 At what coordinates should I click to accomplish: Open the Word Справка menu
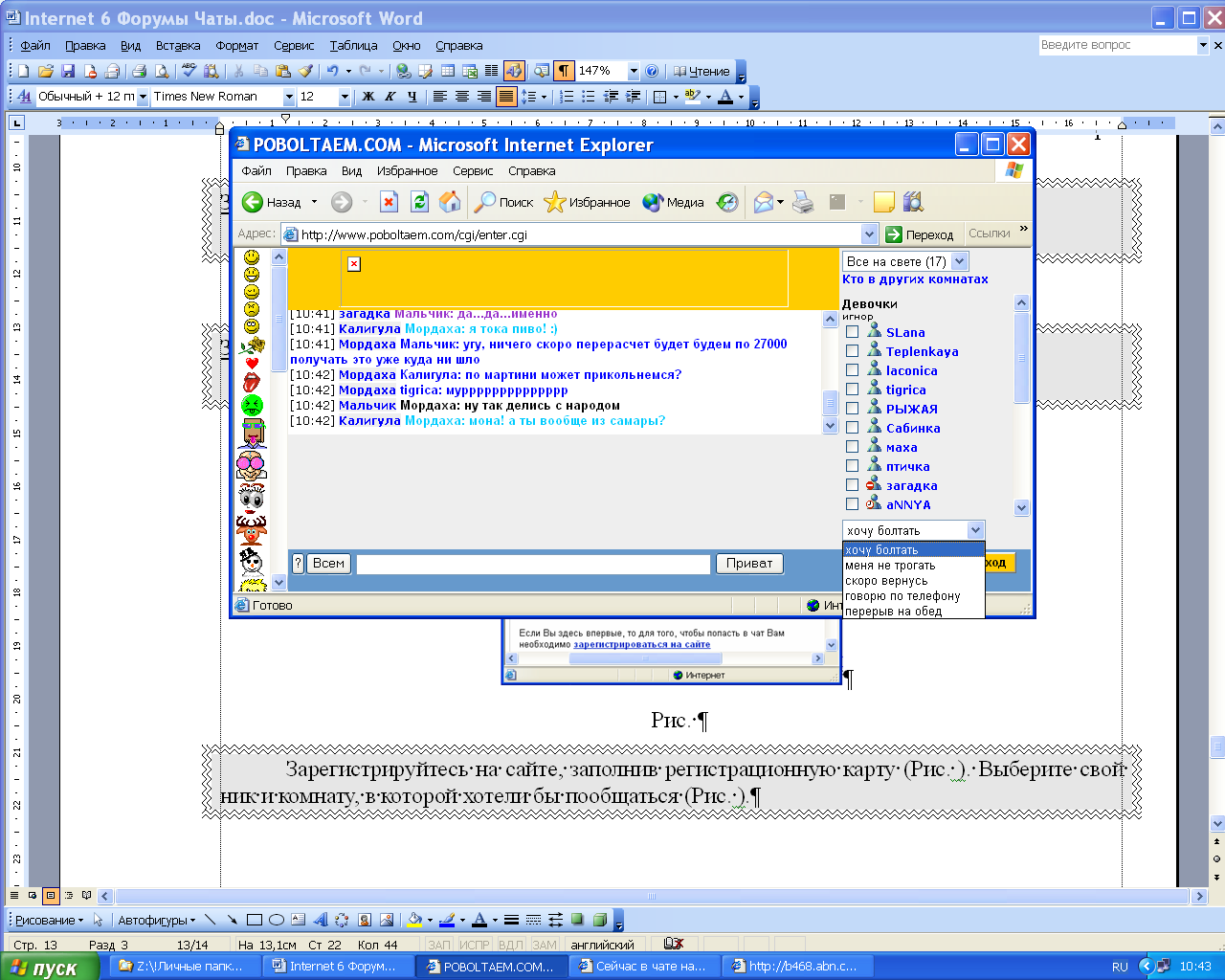(458, 45)
